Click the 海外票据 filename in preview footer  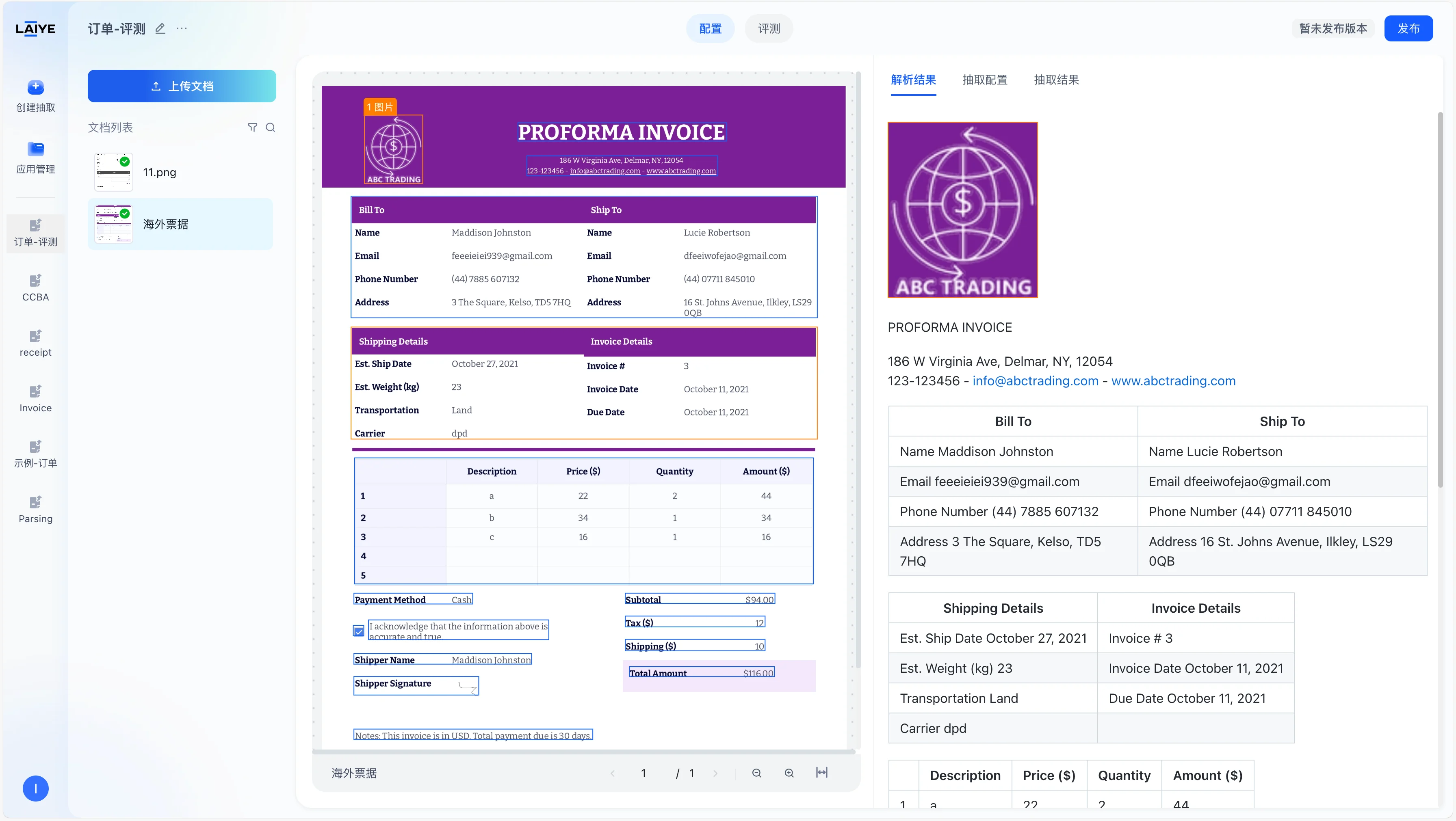point(354,773)
